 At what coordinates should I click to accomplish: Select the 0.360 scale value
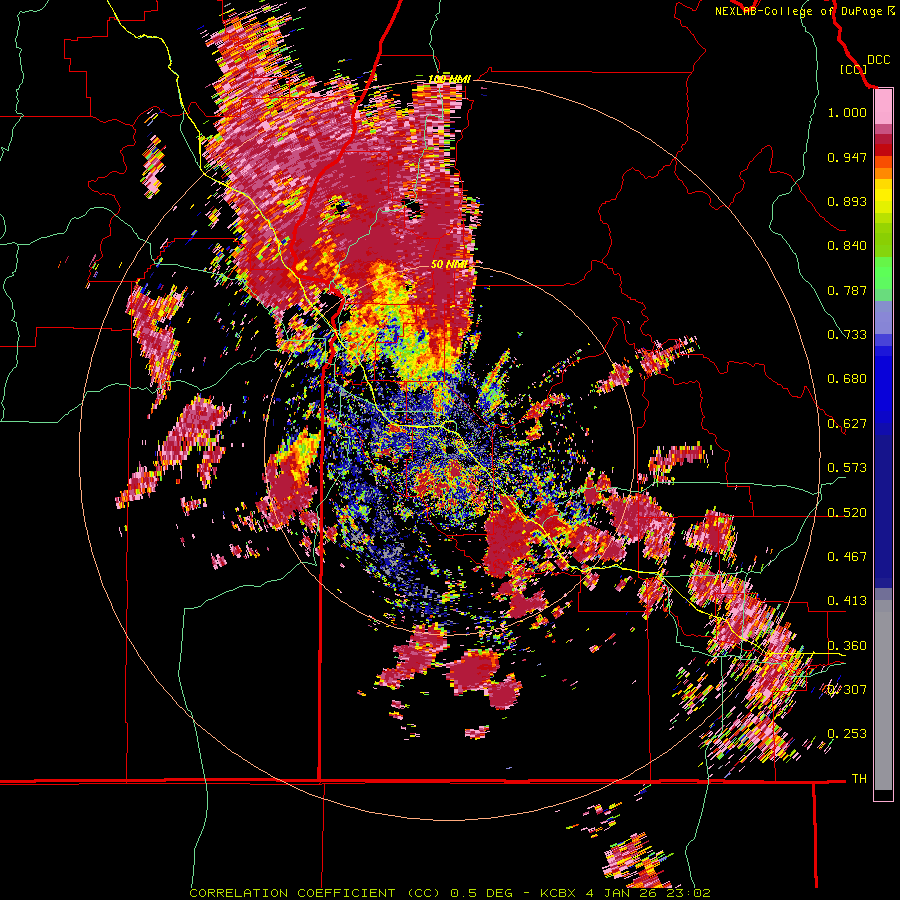[x=847, y=646]
